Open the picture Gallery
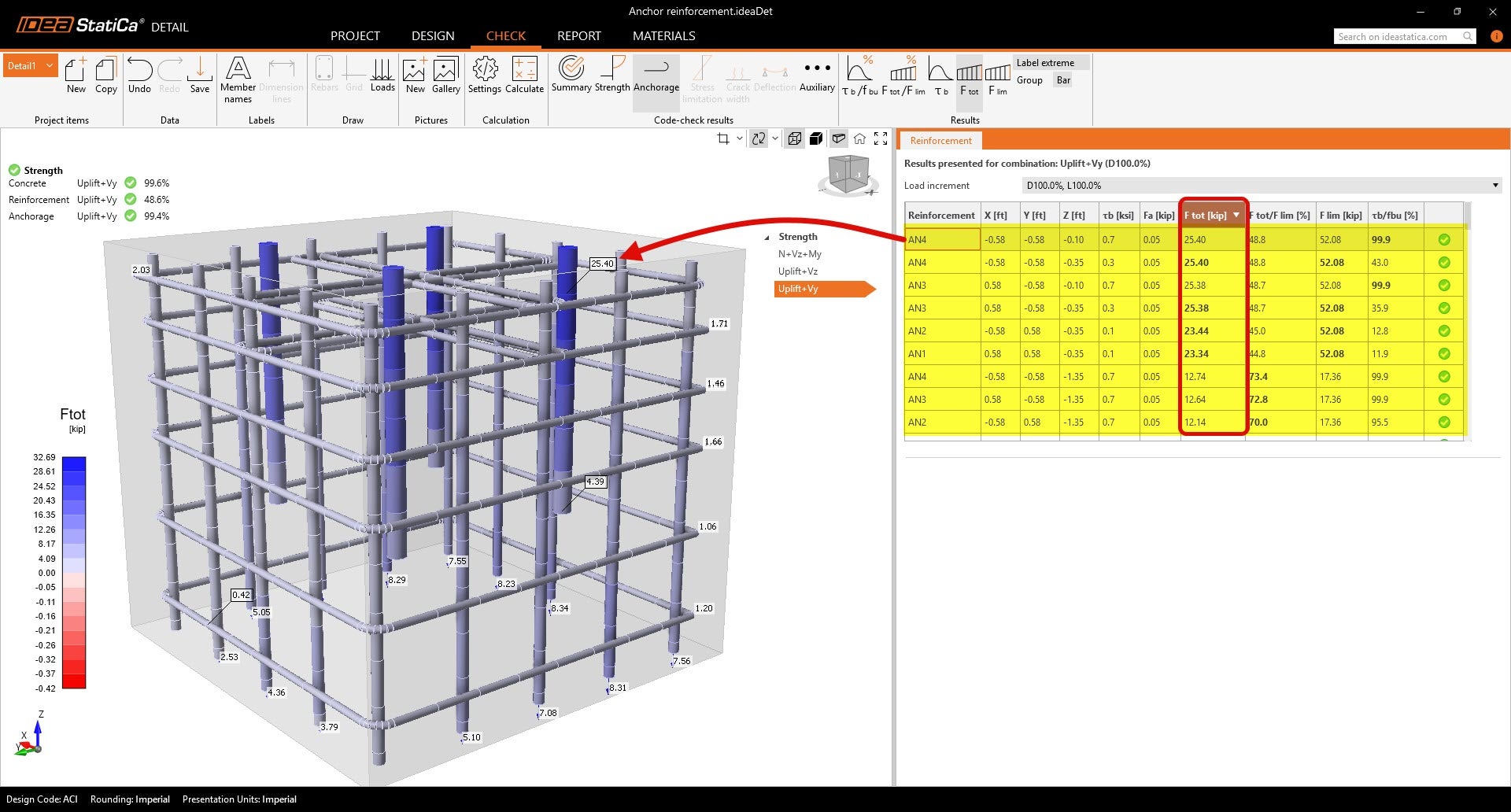1511x812 pixels. [x=445, y=75]
